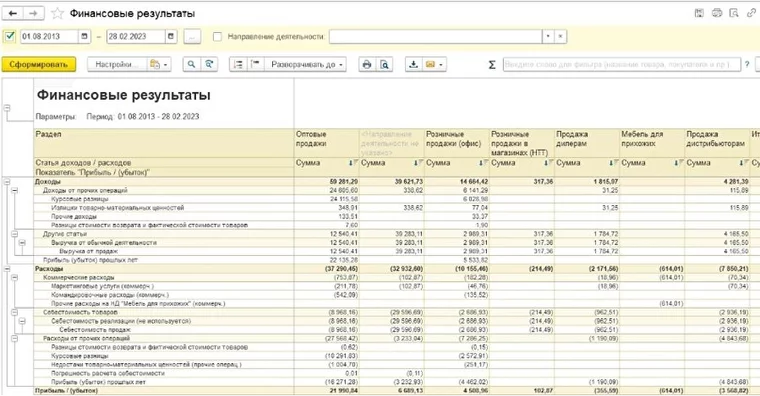Collapse the report header parameters section
This screenshot has height=396, width=760.
point(7,108)
